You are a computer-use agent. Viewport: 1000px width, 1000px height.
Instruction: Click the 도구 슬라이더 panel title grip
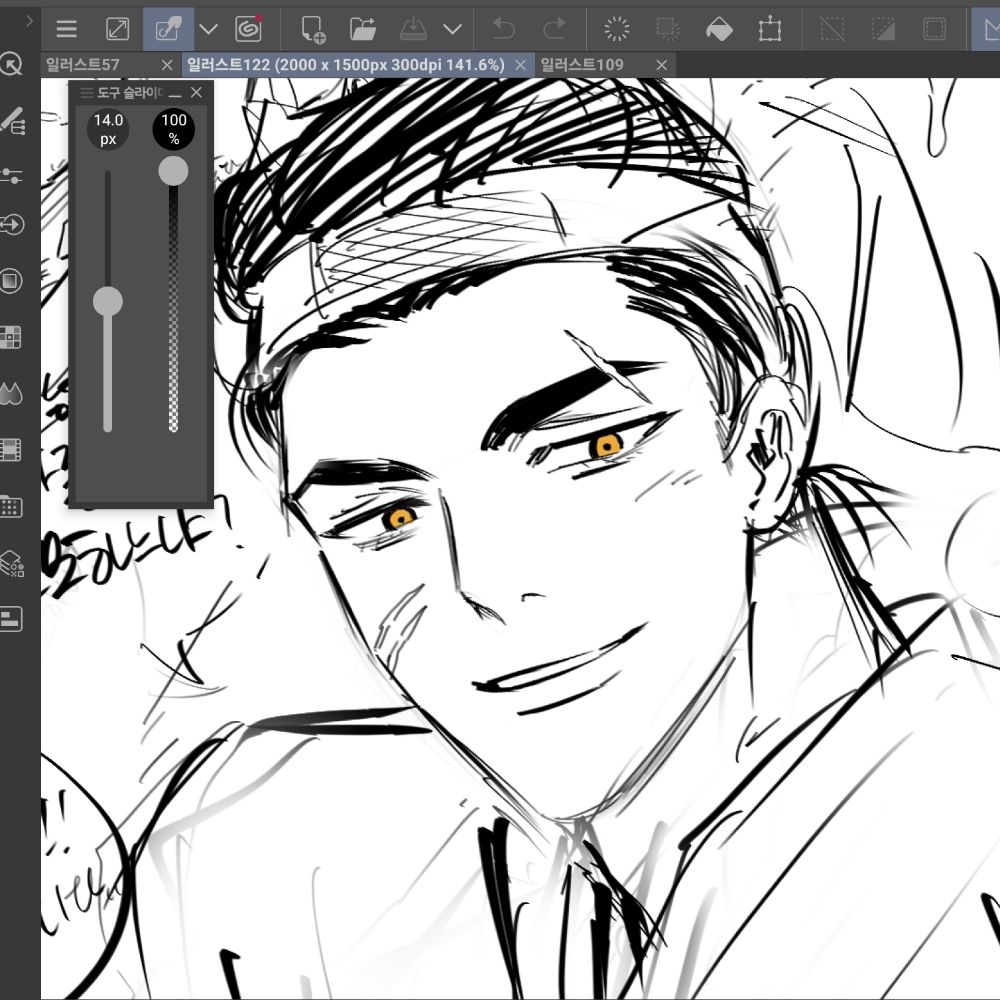(87, 93)
